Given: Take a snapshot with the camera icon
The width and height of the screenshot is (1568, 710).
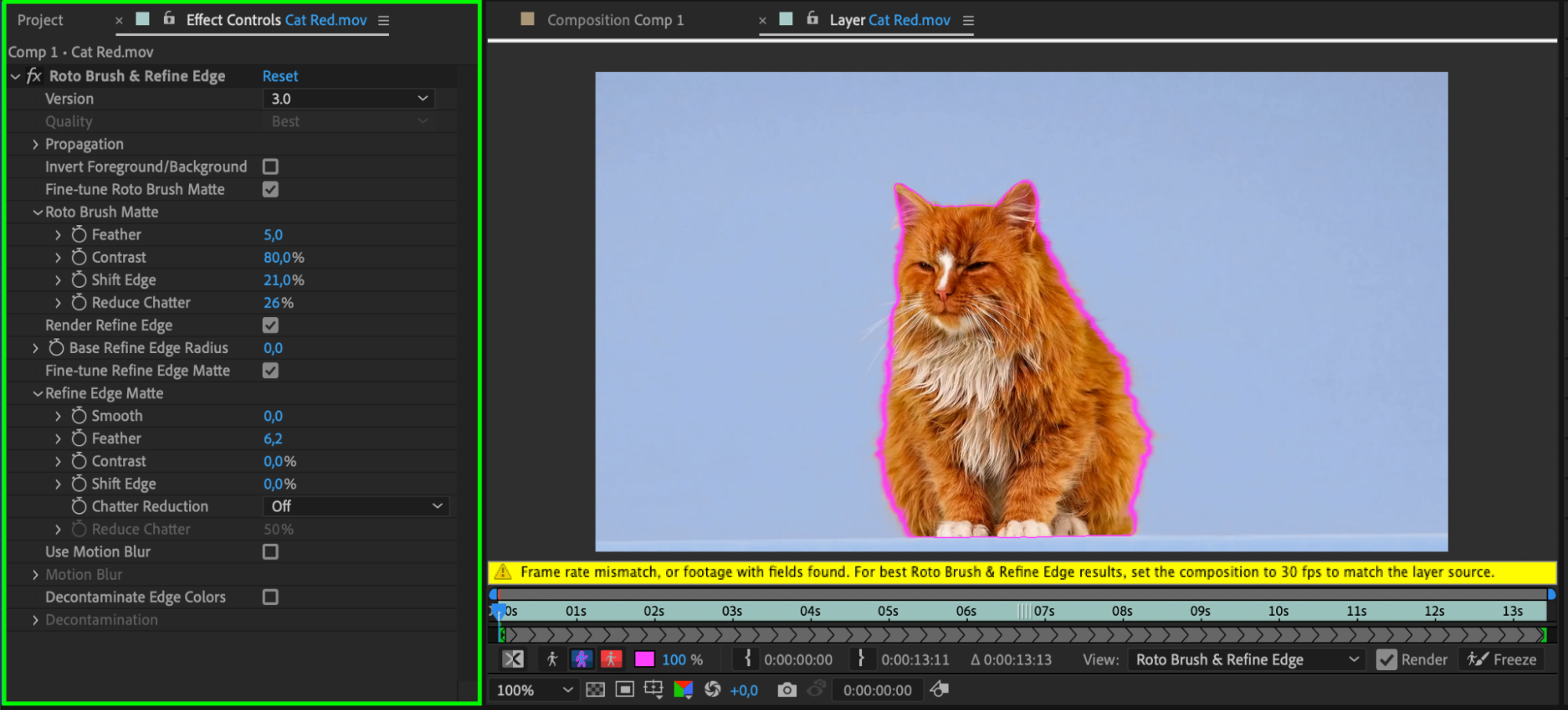Looking at the screenshot, I should point(787,690).
